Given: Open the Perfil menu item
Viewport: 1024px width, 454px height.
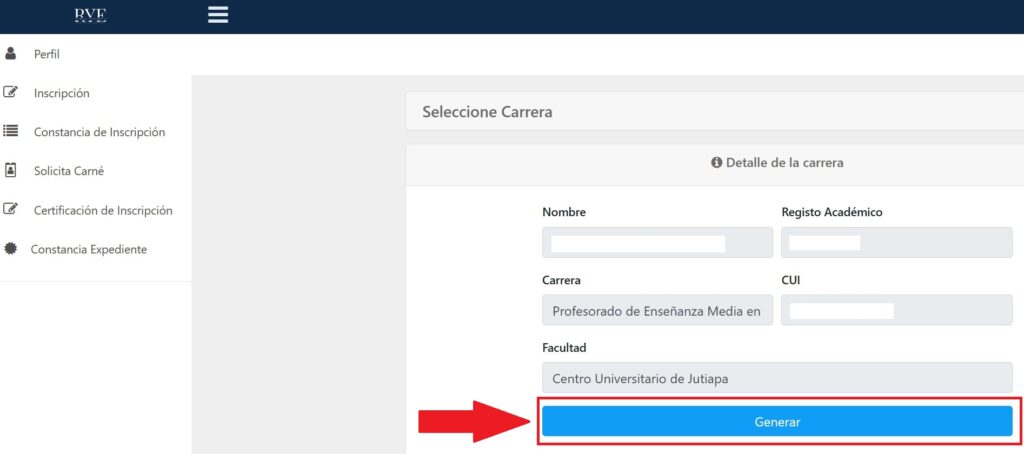Looking at the screenshot, I should [x=48, y=54].
